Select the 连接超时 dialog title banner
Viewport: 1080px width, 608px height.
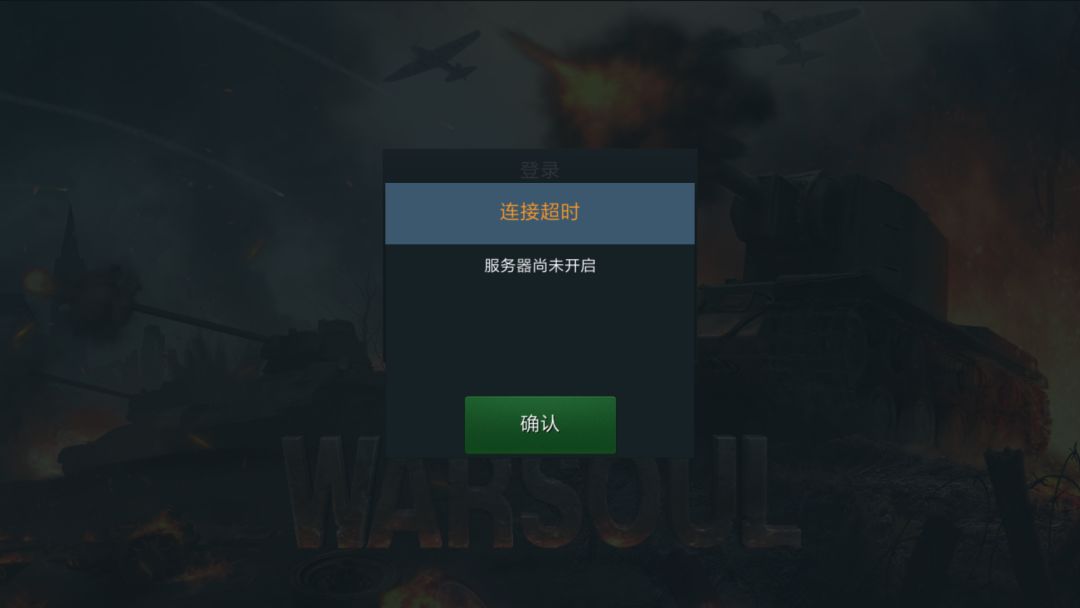click(x=540, y=213)
